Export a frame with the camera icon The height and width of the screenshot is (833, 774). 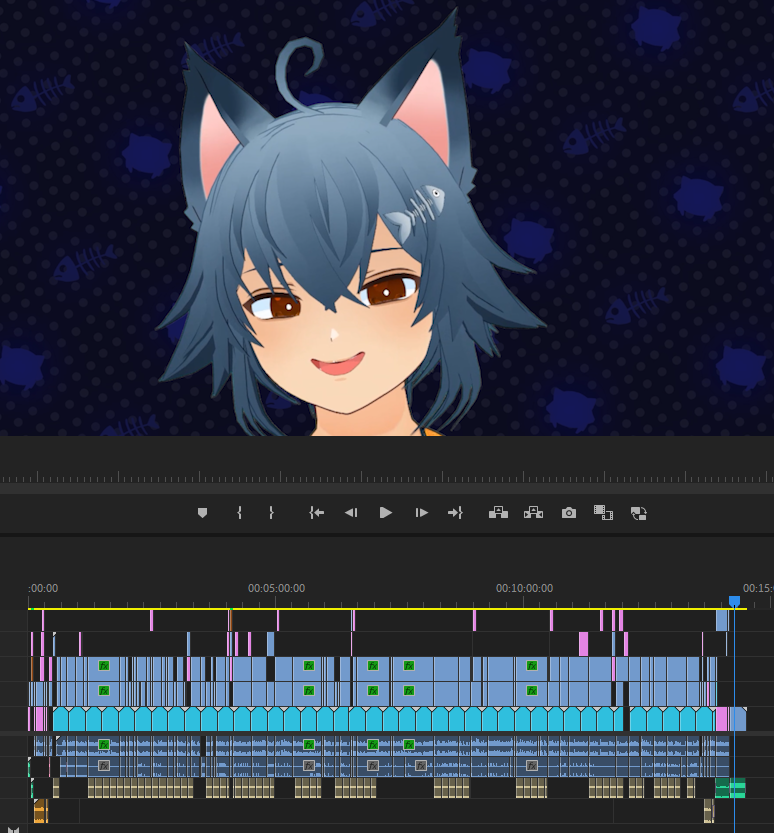569,513
